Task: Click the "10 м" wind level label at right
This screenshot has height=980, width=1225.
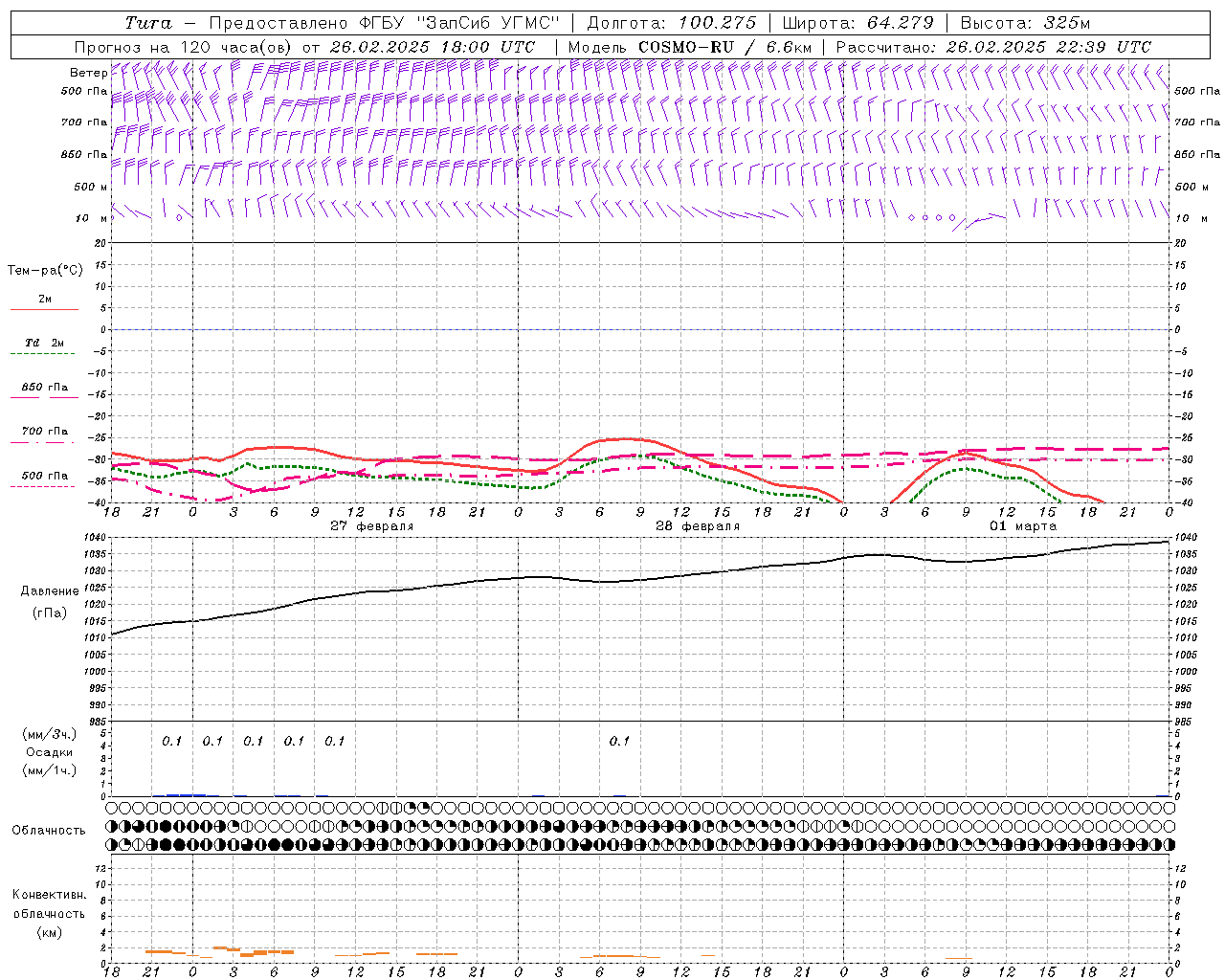Action: click(1192, 219)
